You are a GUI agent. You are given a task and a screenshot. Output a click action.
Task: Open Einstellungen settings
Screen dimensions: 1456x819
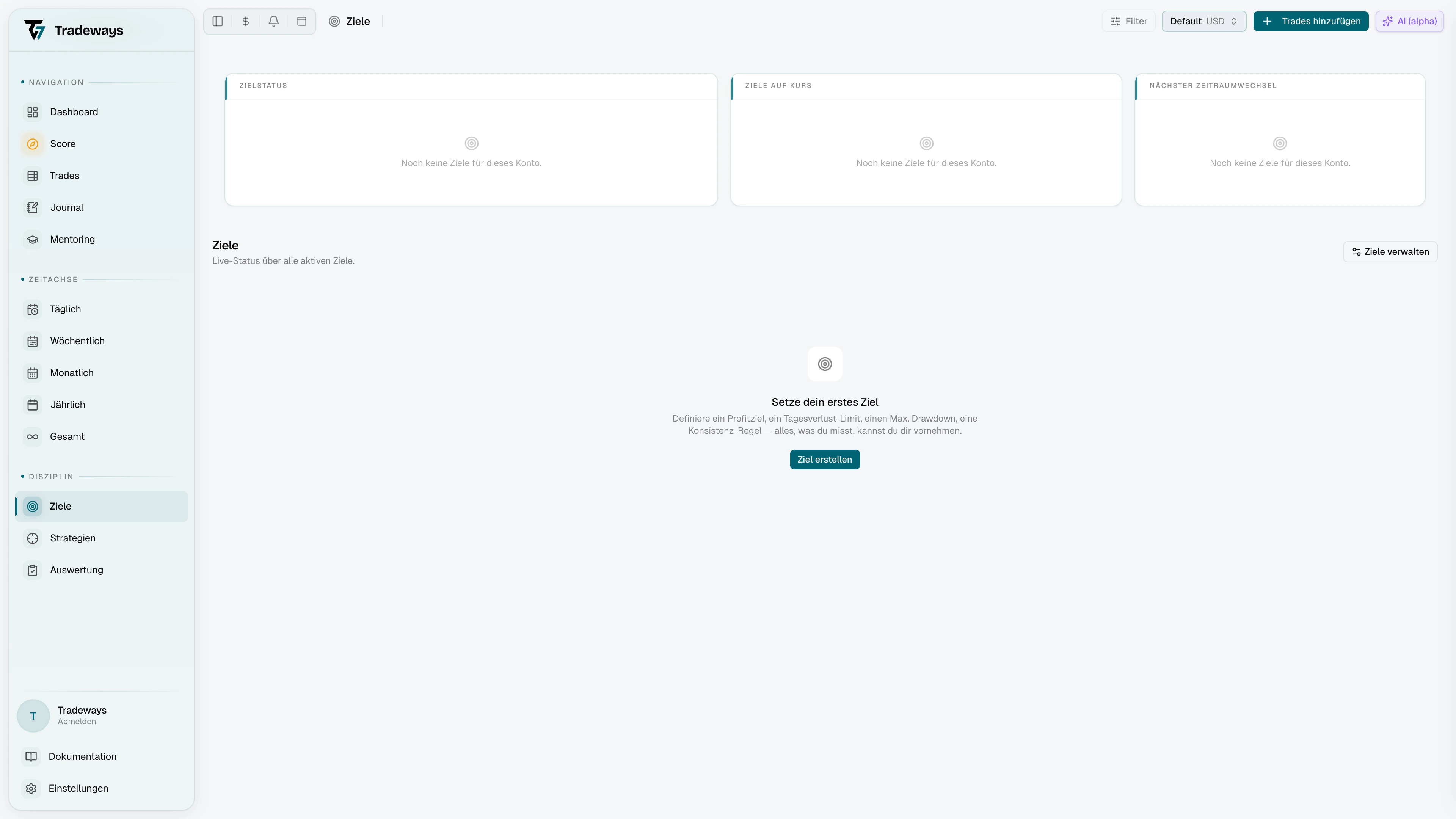(102, 789)
